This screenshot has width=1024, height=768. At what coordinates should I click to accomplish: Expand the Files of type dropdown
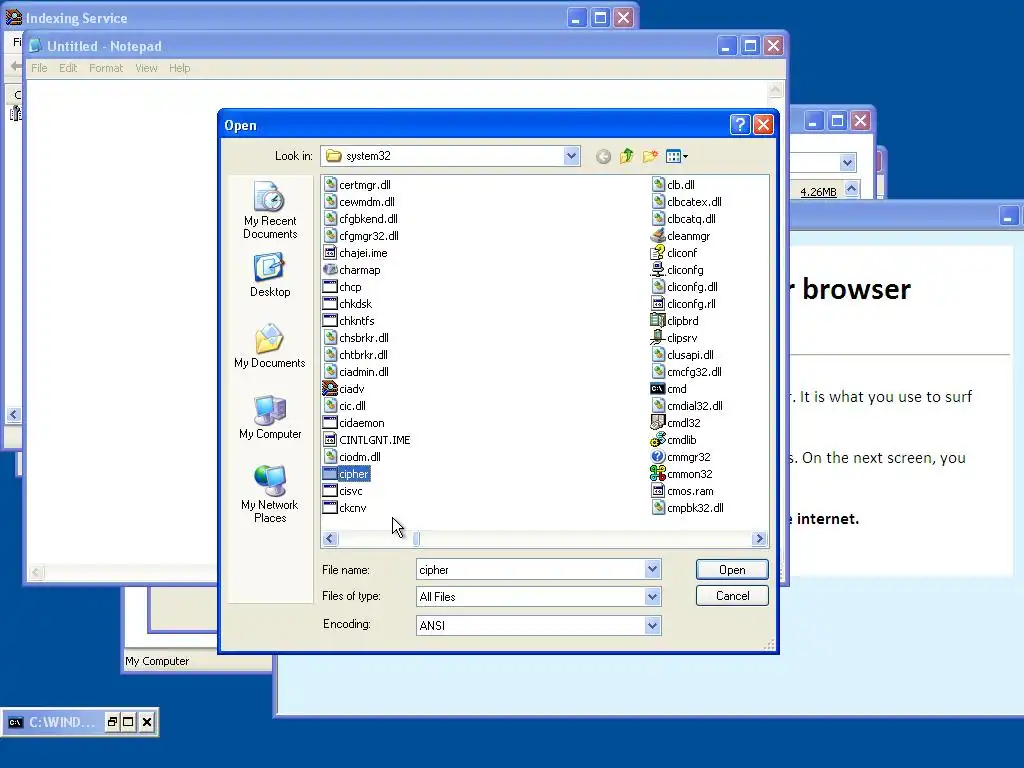tap(652, 596)
